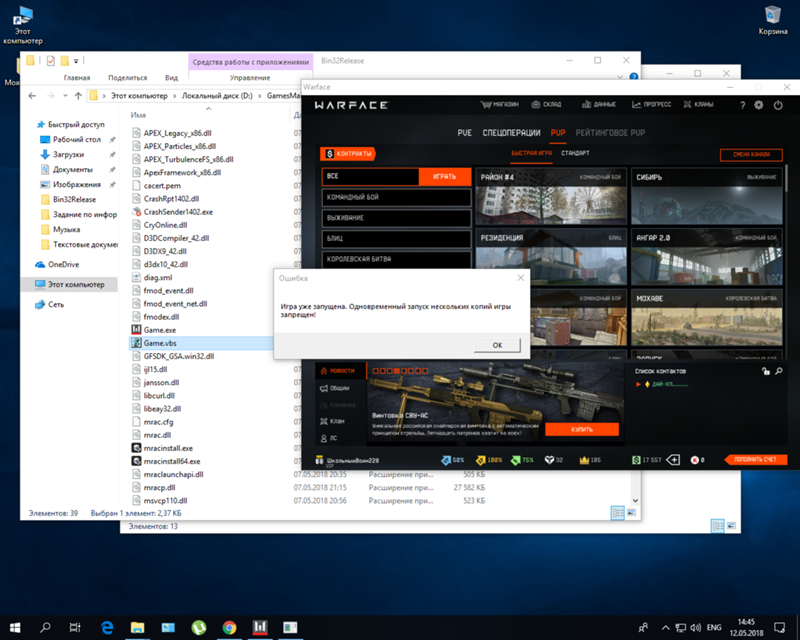Viewport: 800px width, 640px height.
Task: Open the Warface shop (Магазин) cart icon
Action: tap(486, 105)
